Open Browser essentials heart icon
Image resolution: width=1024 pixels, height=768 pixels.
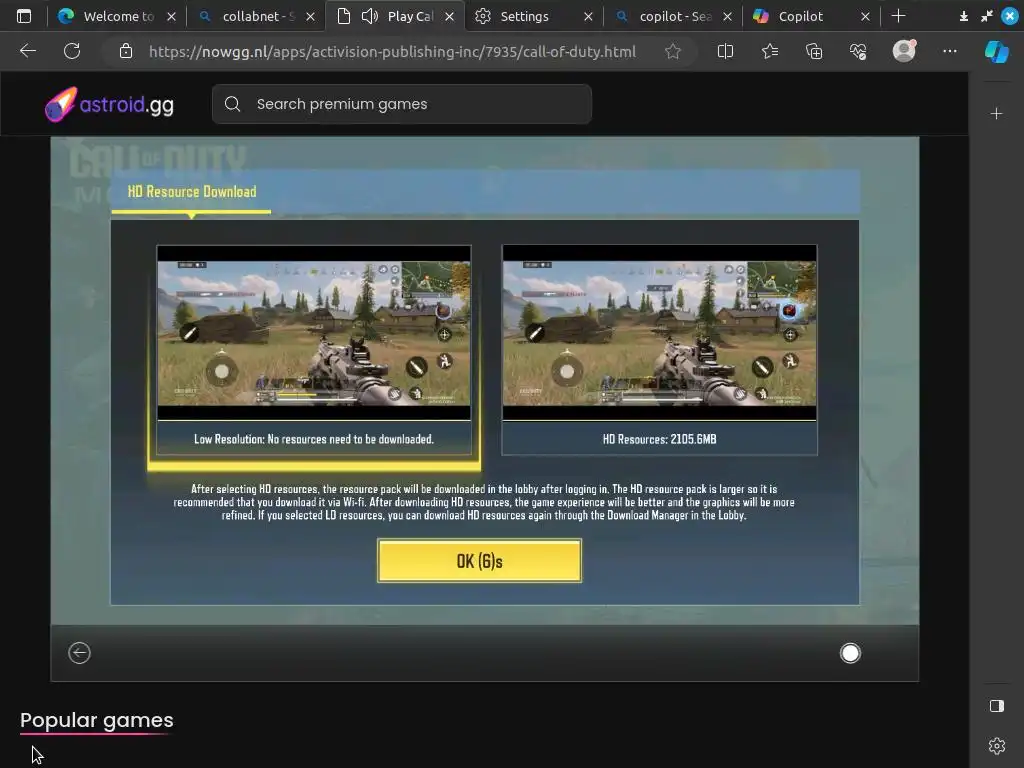(x=858, y=52)
